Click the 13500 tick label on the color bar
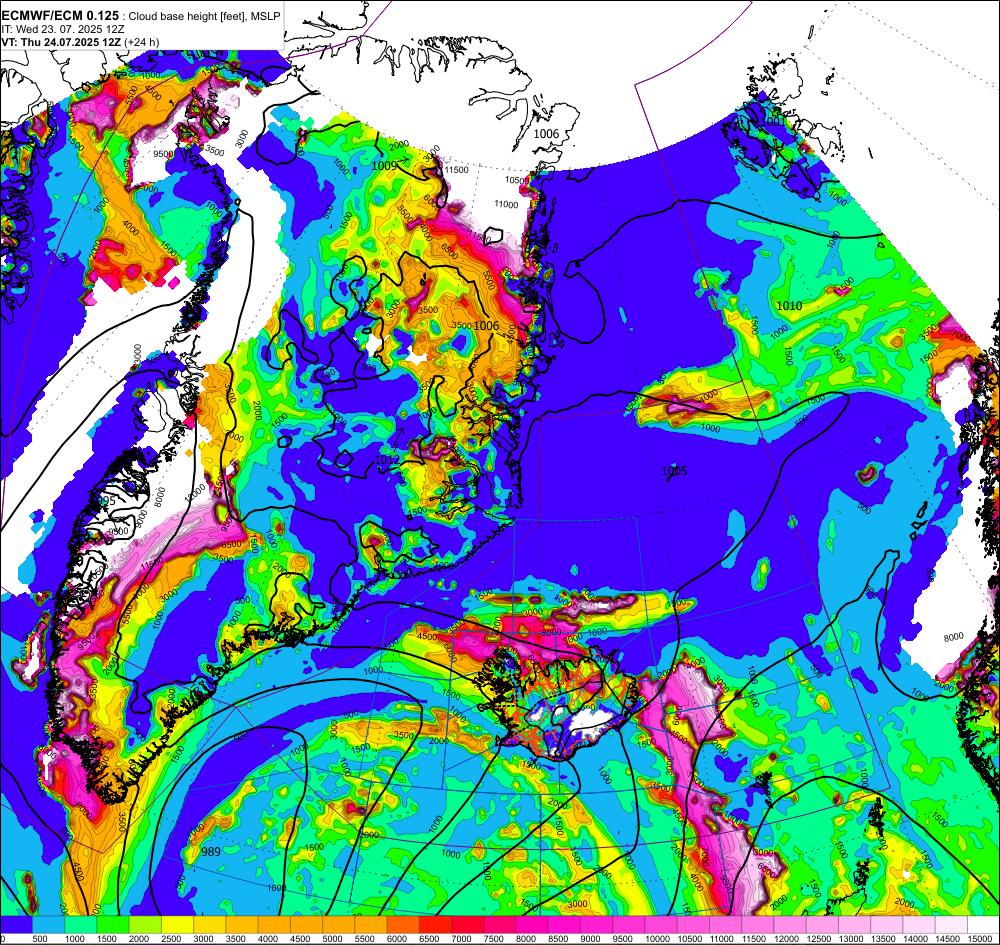The height and width of the screenshot is (945, 1000). click(x=883, y=939)
